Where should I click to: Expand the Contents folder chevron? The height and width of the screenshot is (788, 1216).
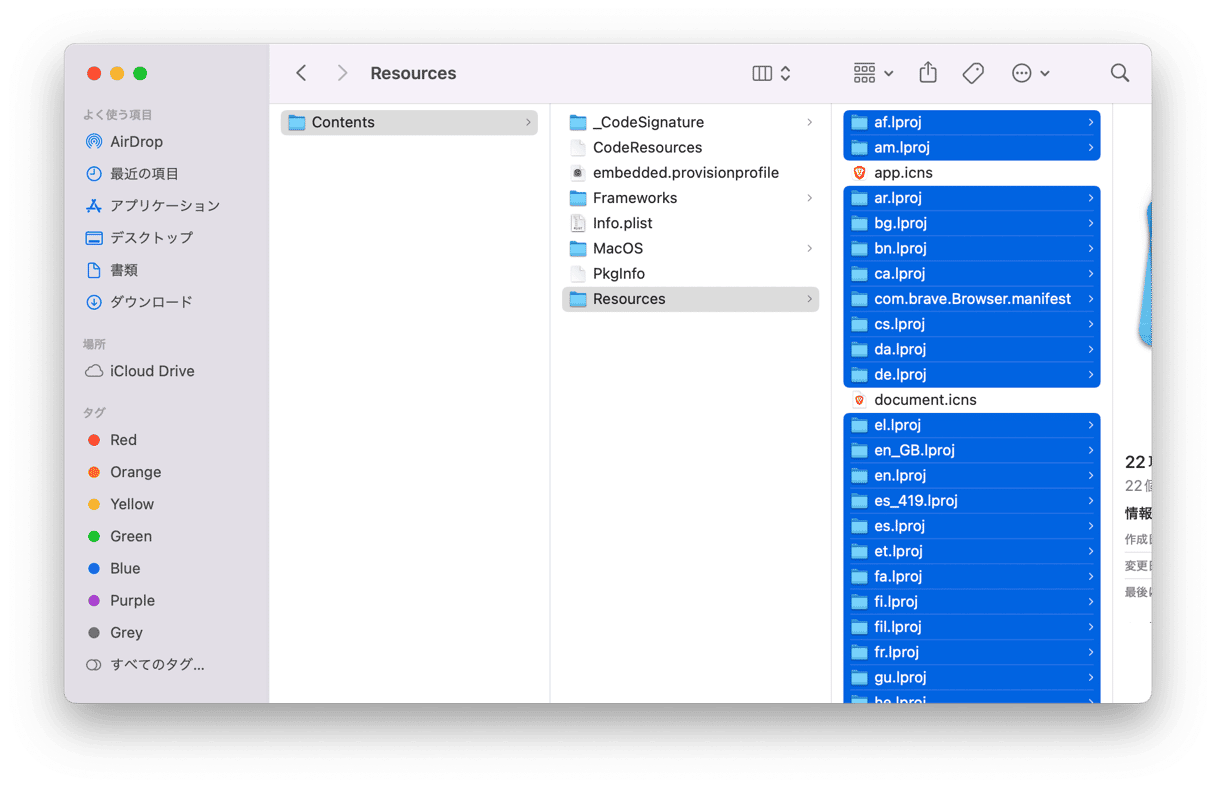pos(528,122)
